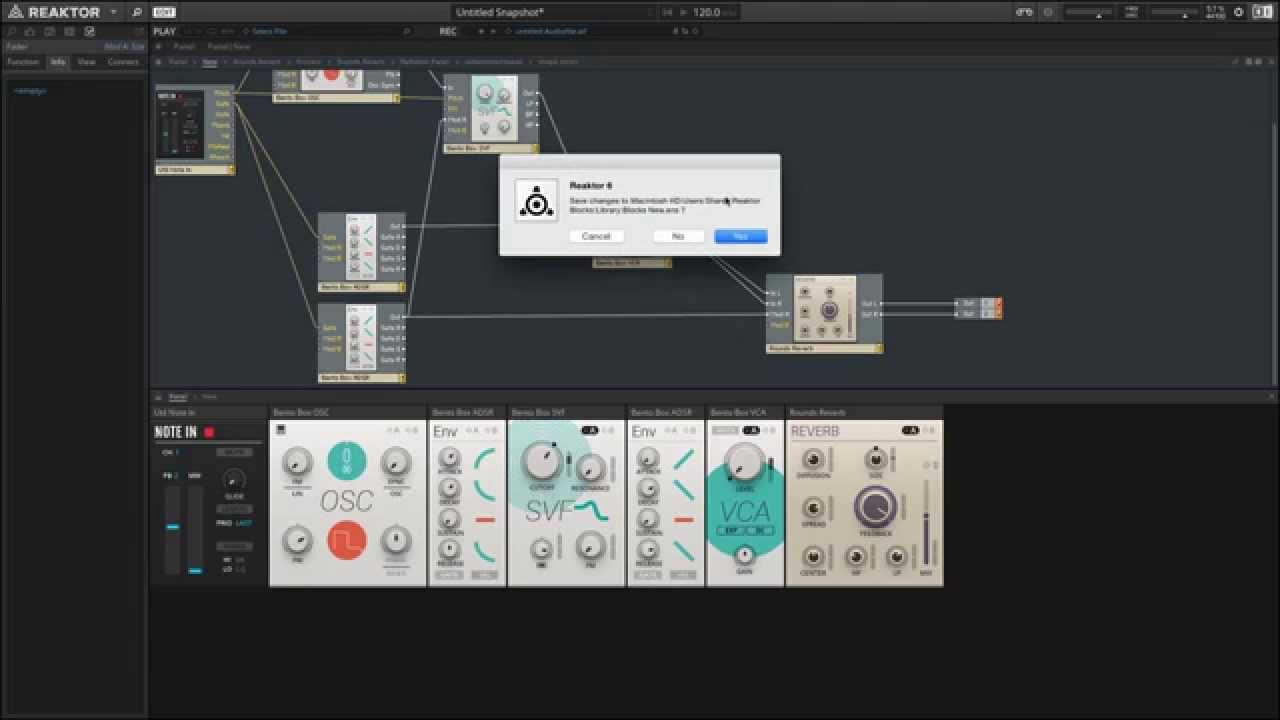Open the Select File dropdown in the player
Viewport: 1280px width, 720px height.
(x=270, y=31)
